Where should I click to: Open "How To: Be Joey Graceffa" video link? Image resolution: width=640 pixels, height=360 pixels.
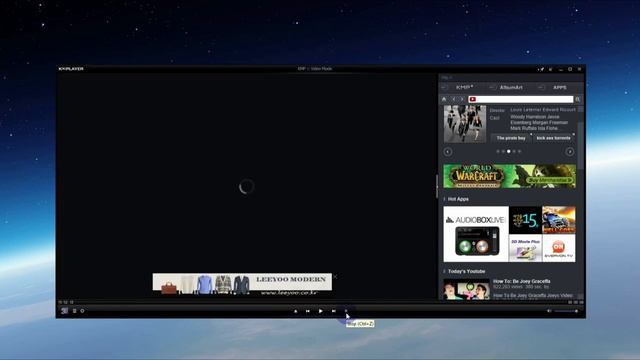click(x=521, y=281)
